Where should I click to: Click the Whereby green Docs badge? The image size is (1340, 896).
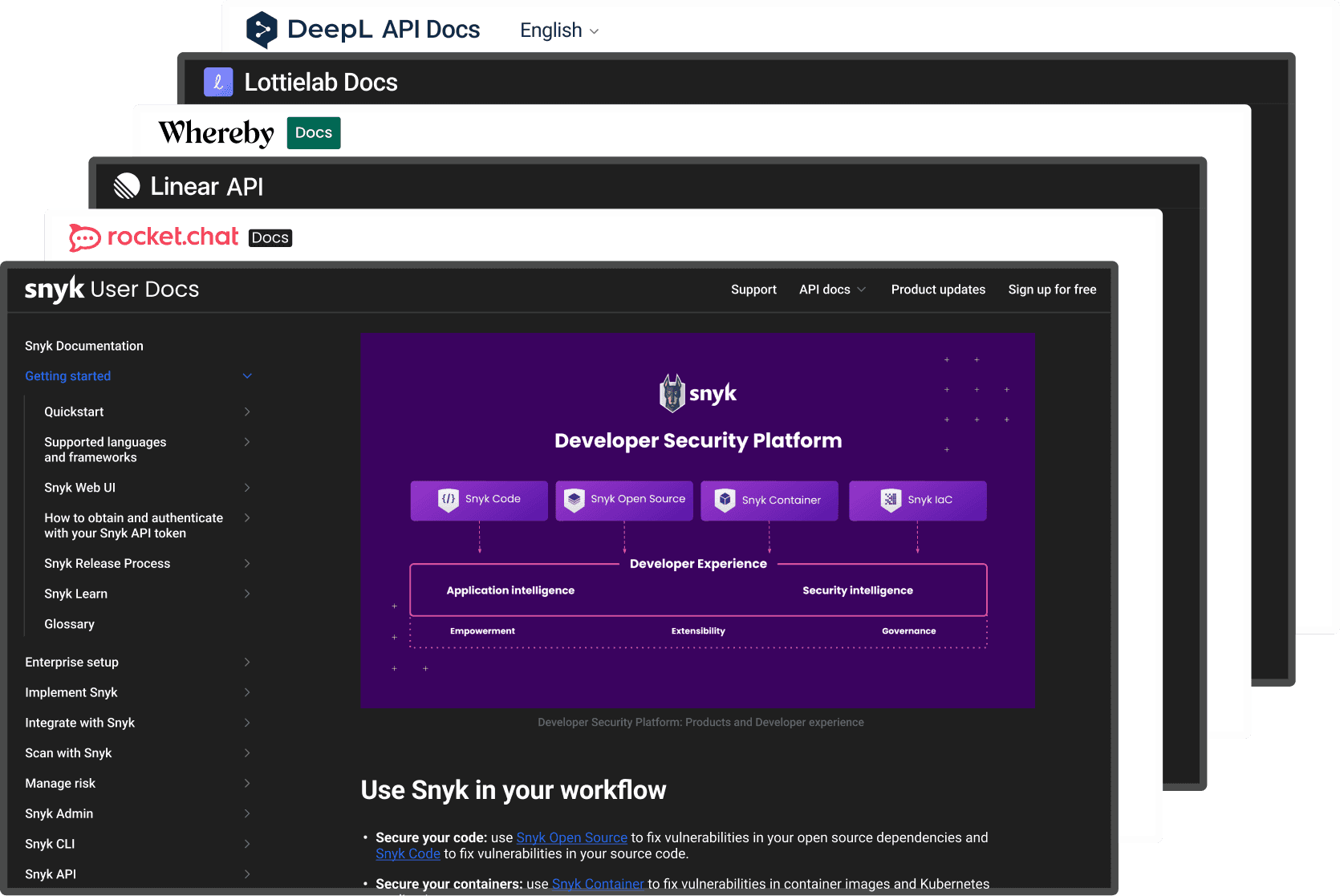click(x=314, y=133)
